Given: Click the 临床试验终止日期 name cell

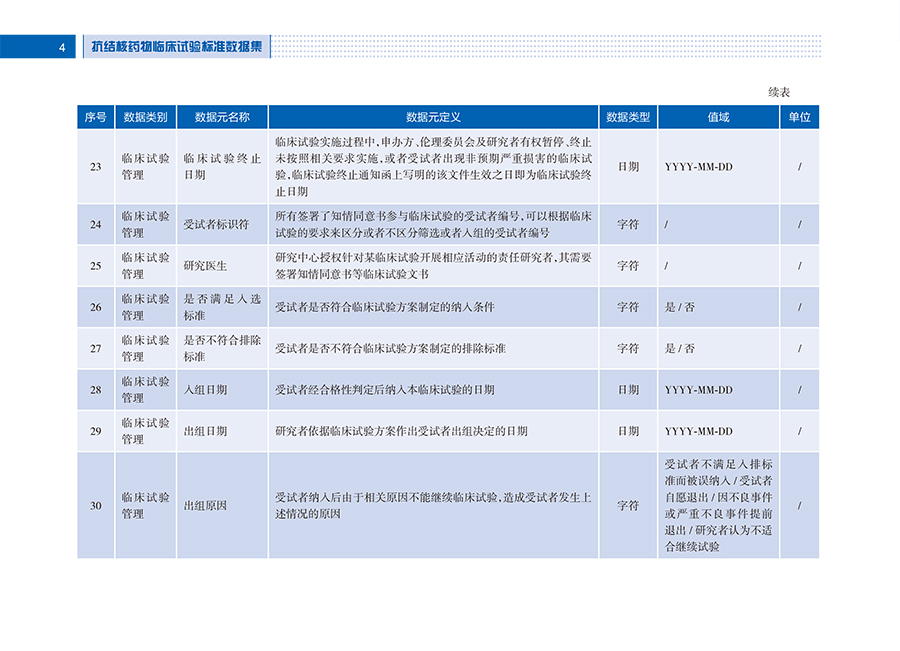Looking at the screenshot, I should [222, 167].
